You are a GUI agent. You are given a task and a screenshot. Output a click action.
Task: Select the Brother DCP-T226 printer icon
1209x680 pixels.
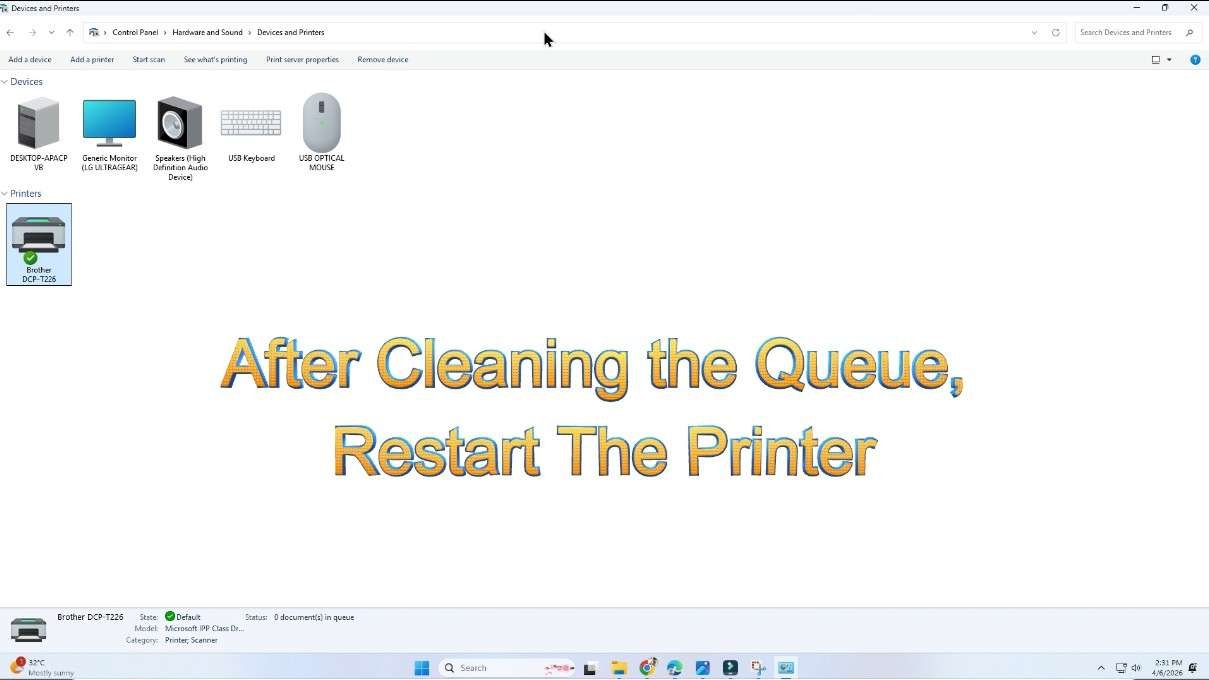click(39, 244)
